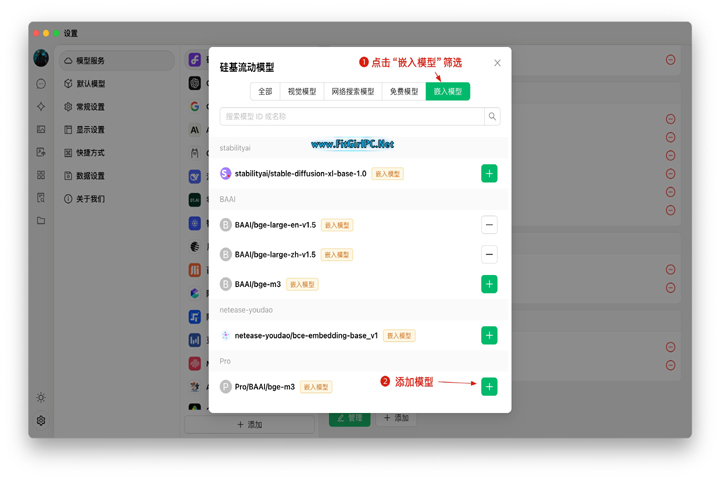
Task: Click the green 管理 button
Action: pos(350,418)
